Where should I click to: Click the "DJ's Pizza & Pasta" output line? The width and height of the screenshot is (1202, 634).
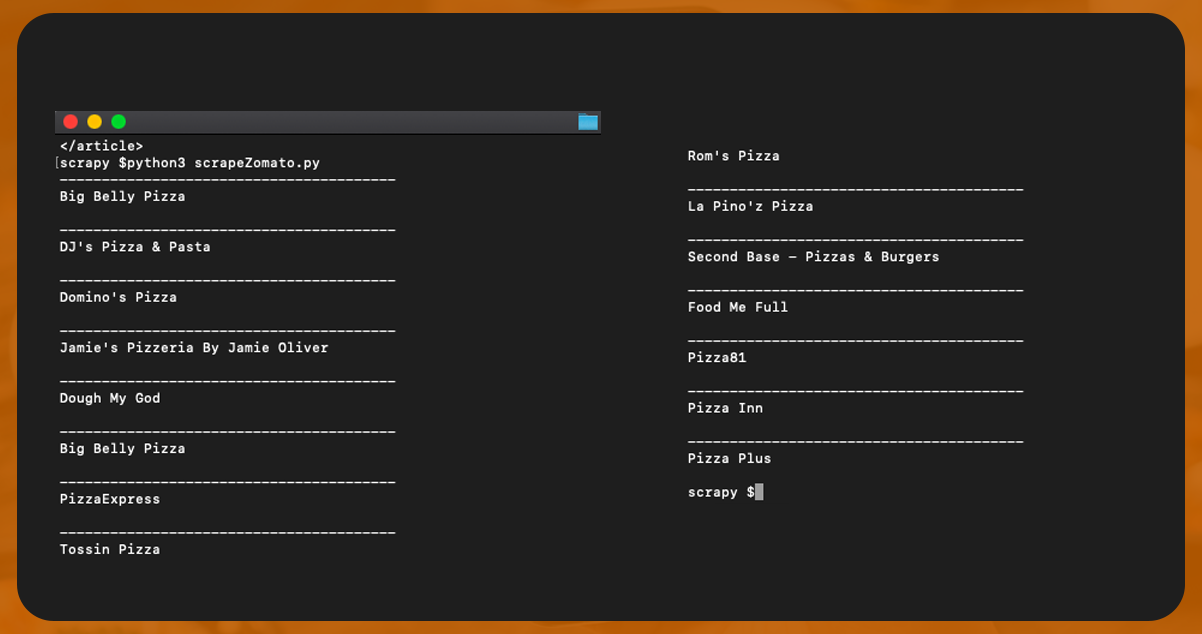[x=135, y=247]
